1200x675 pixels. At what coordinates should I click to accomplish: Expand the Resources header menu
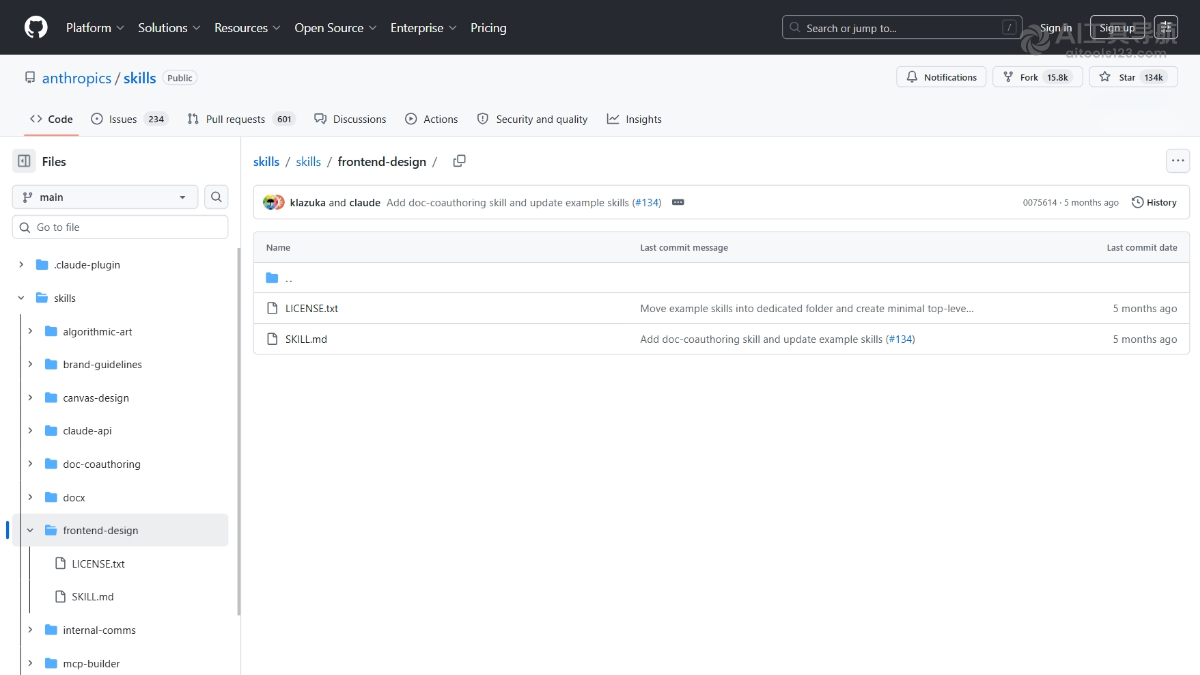click(247, 28)
